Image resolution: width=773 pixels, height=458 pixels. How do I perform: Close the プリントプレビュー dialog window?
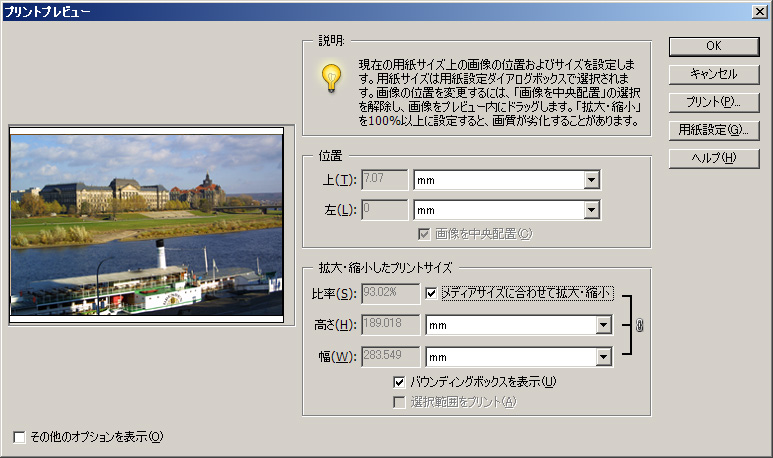760,11
